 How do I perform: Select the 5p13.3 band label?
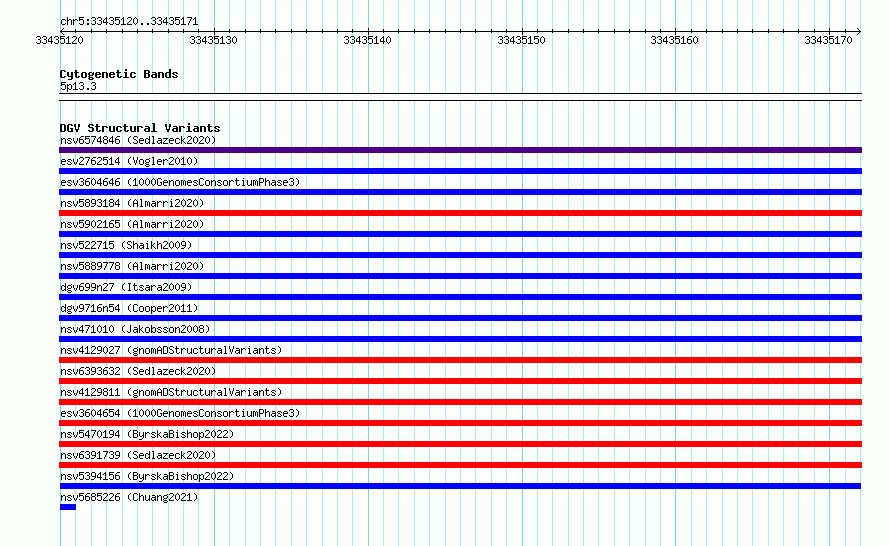(78, 86)
